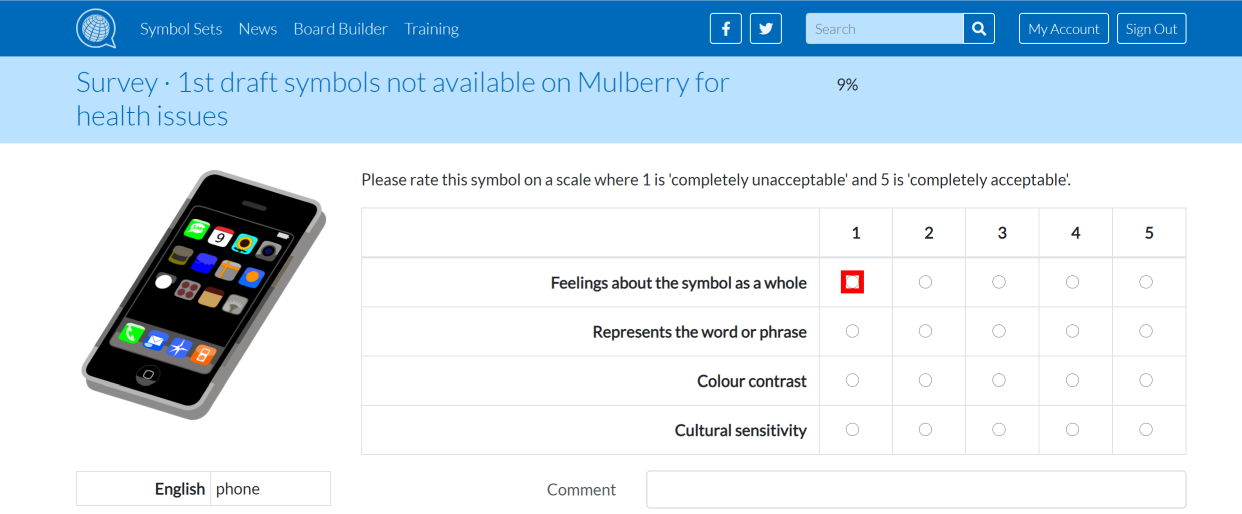Rate 'Colour contrast' as 4
1242x514 pixels.
click(1072, 380)
